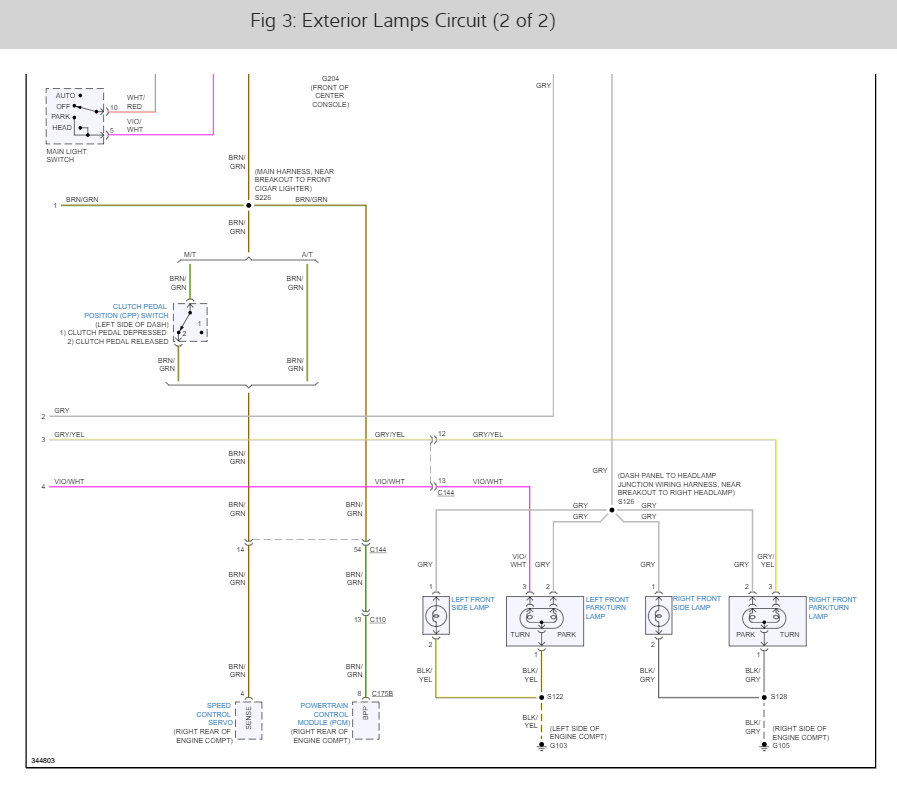
Task: Click the S122 splice dot
Action: tap(541, 697)
